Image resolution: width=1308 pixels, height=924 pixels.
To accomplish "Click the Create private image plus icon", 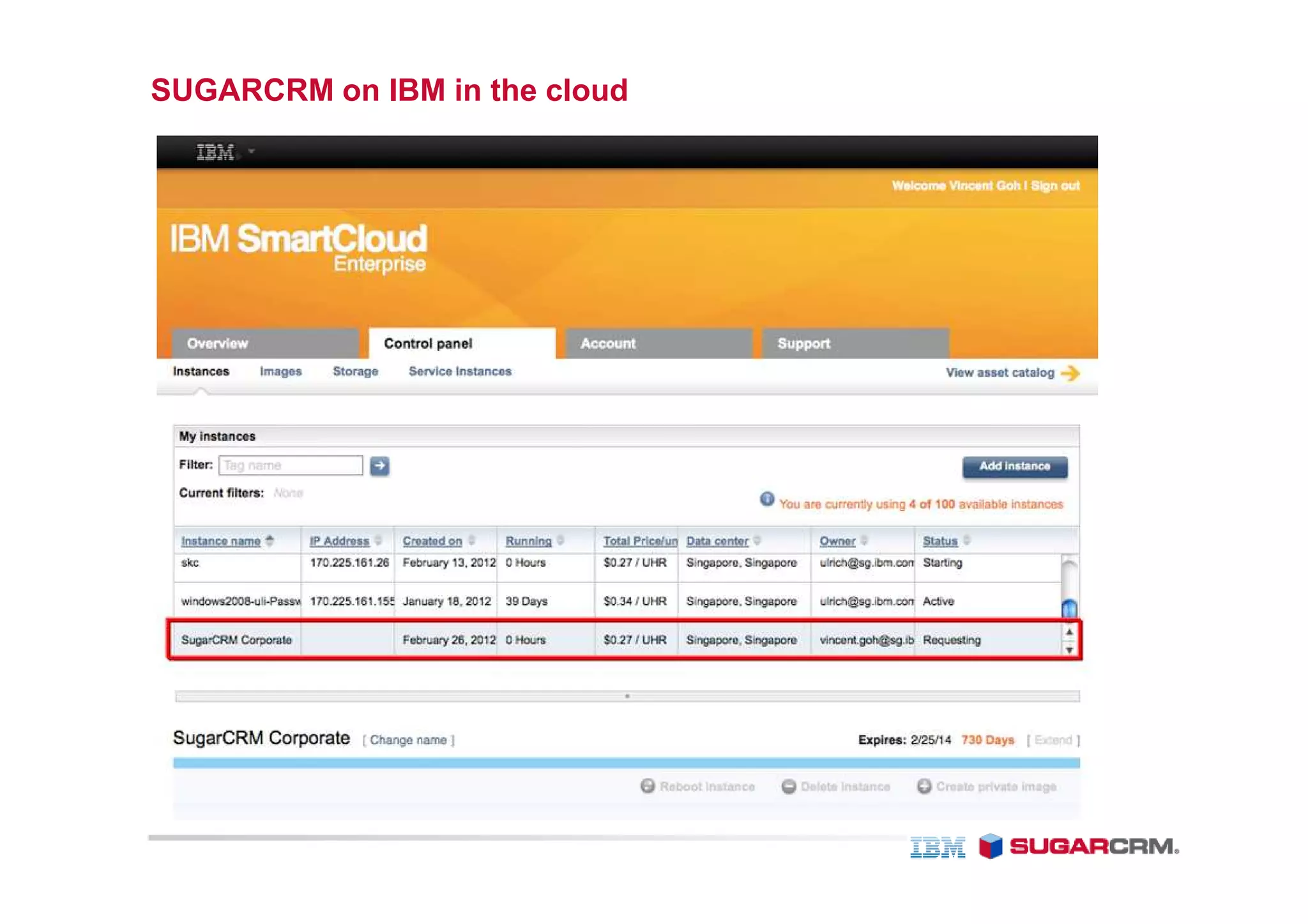I will pos(924,786).
